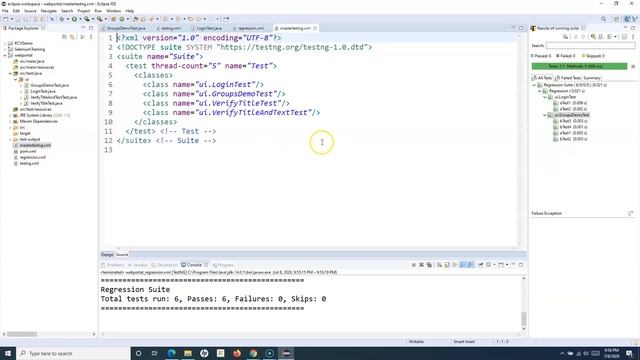Click the New Java Package toolbar icon
Viewport: 640px width, 360px height.
[113, 19]
